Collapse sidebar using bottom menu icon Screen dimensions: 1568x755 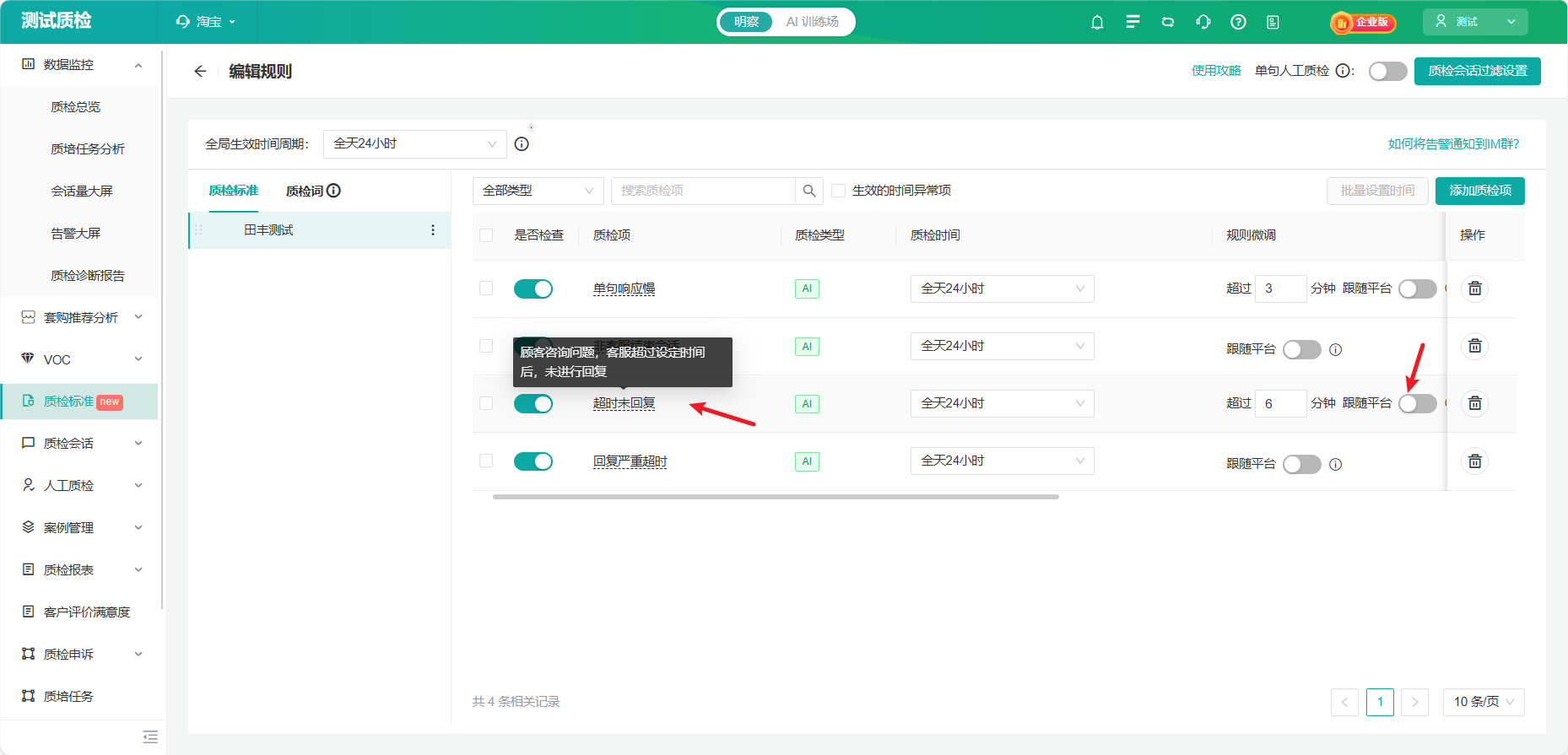point(150,736)
